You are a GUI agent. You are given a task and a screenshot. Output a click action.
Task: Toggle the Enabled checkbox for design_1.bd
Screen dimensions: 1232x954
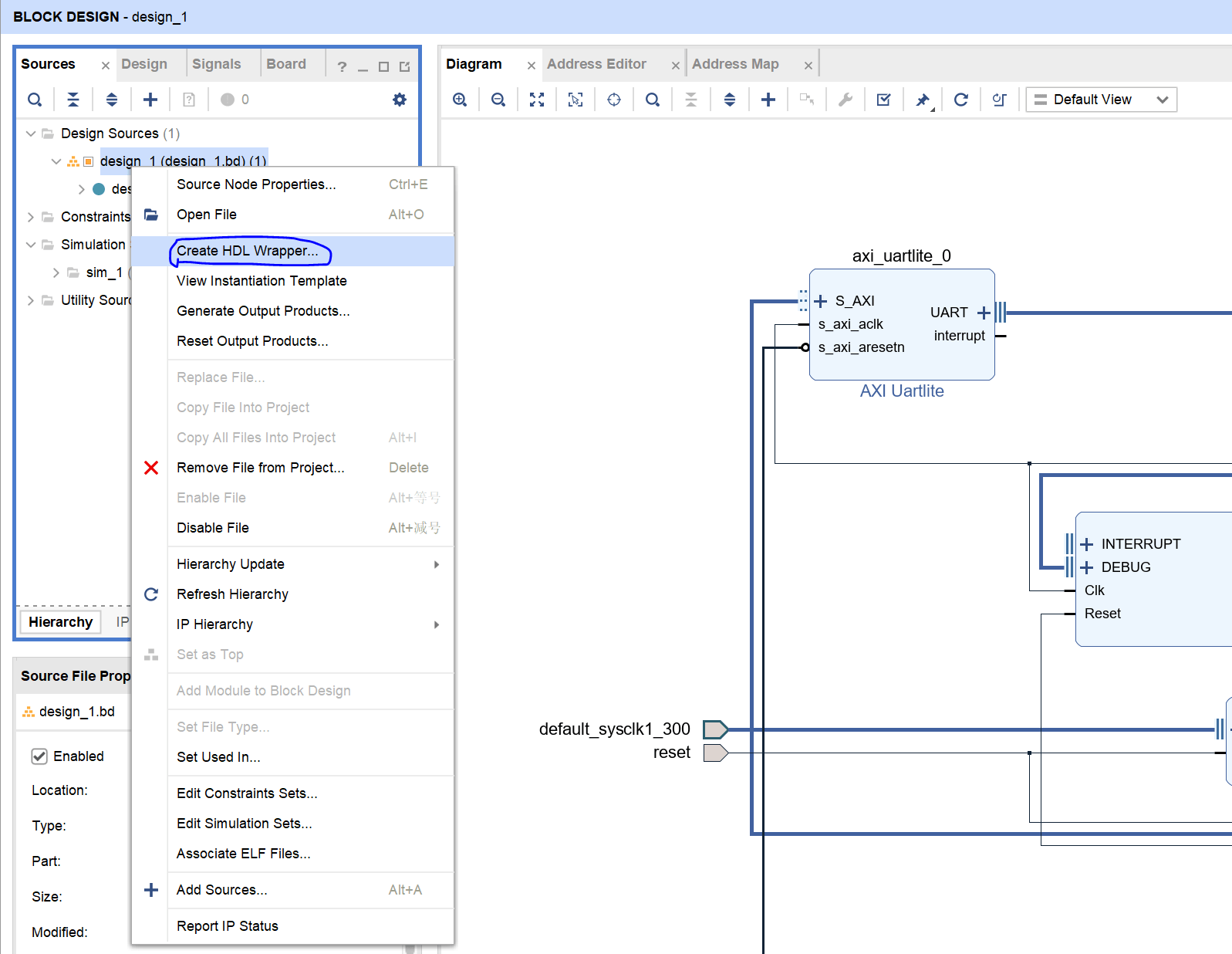click(x=39, y=756)
